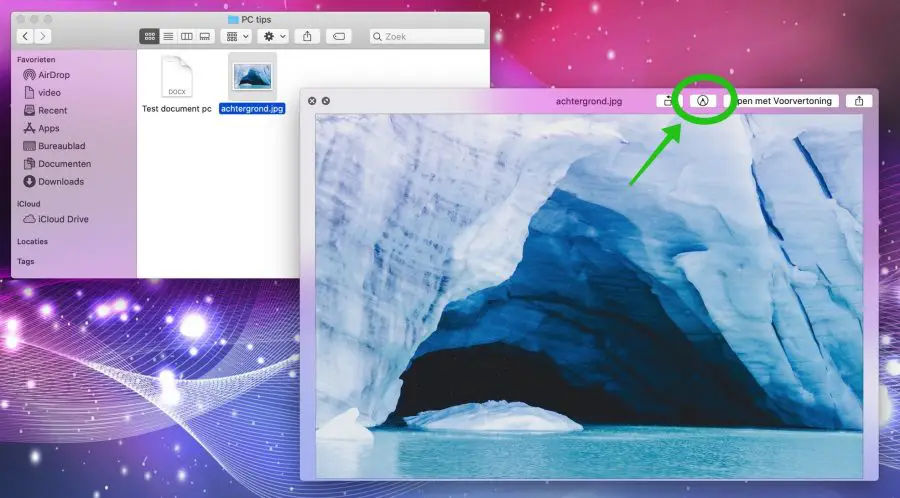Go back in Finder window
Screen dimensions: 900x498
point(25,36)
